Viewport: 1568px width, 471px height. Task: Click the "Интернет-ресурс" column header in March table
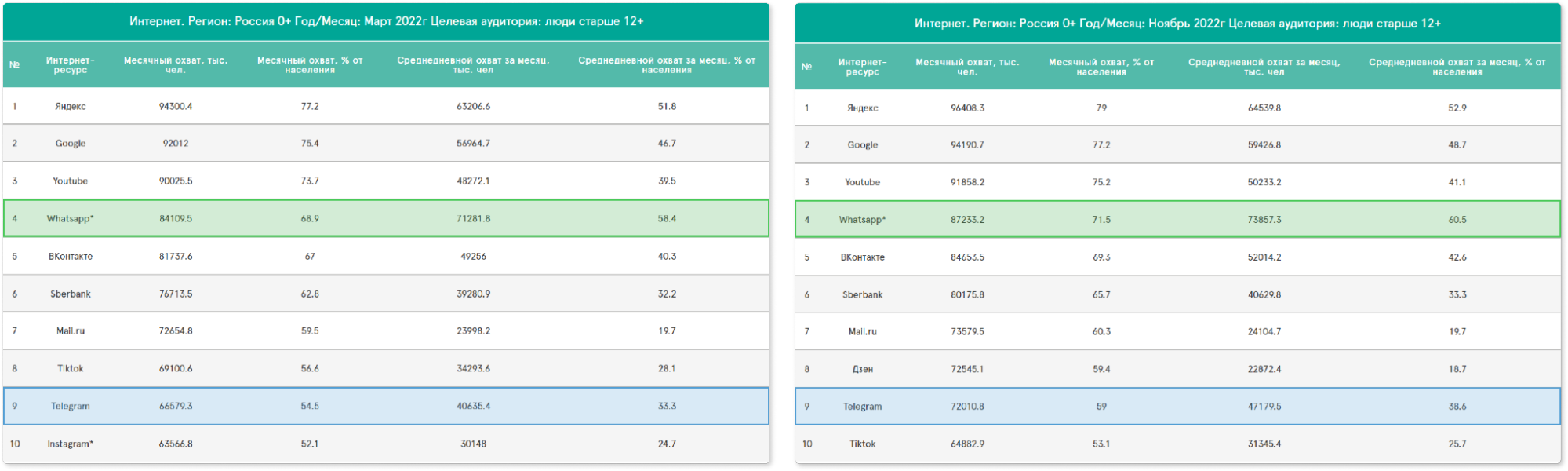pyautogui.click(x=70, y=64)
